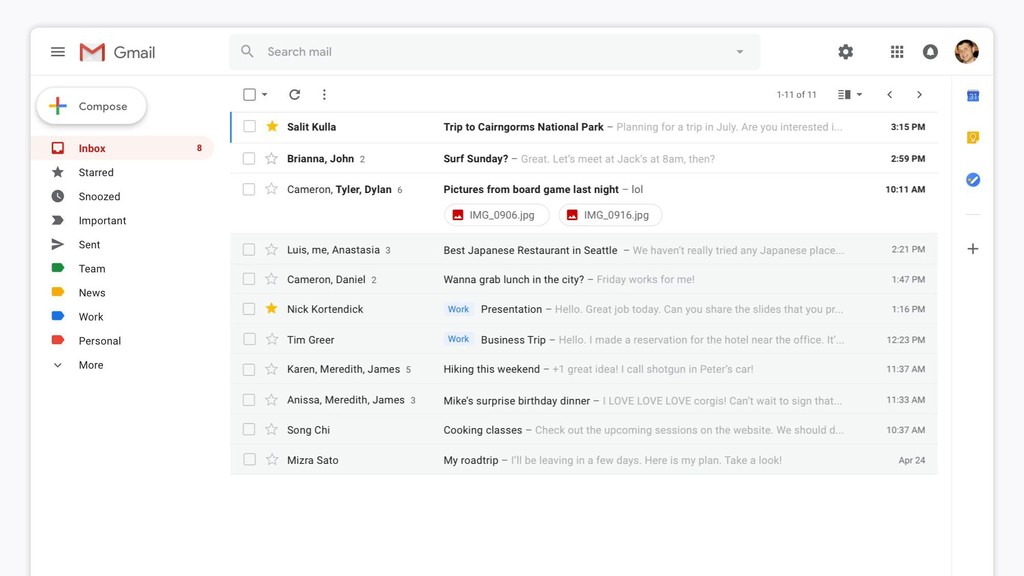Open the Surf Sunday? email
The image size is (1024, 576).
point(584,158)
